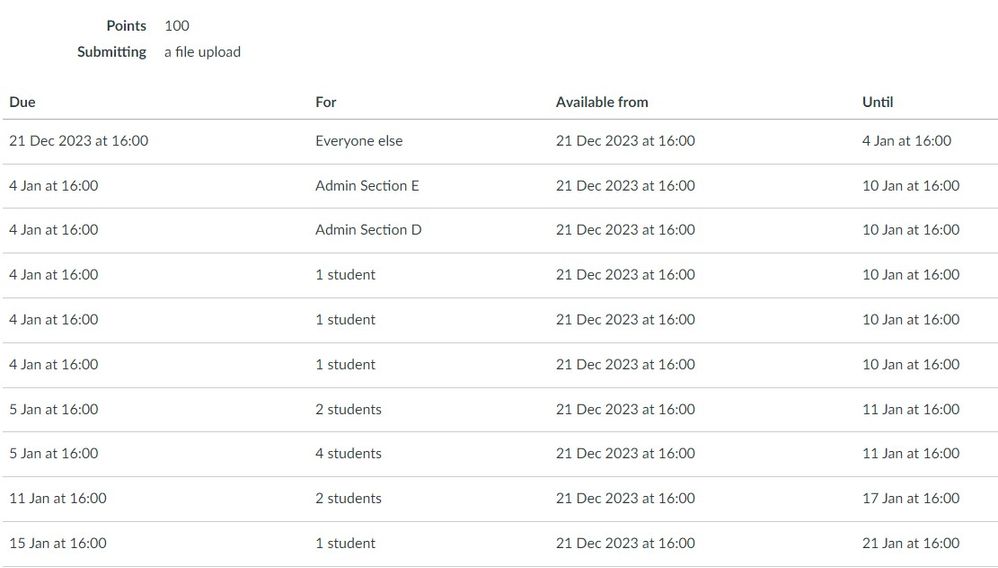Click the '4 Jan at 16:00' until date
This screenshot has height=568, width=998.
tap(907, 141)
